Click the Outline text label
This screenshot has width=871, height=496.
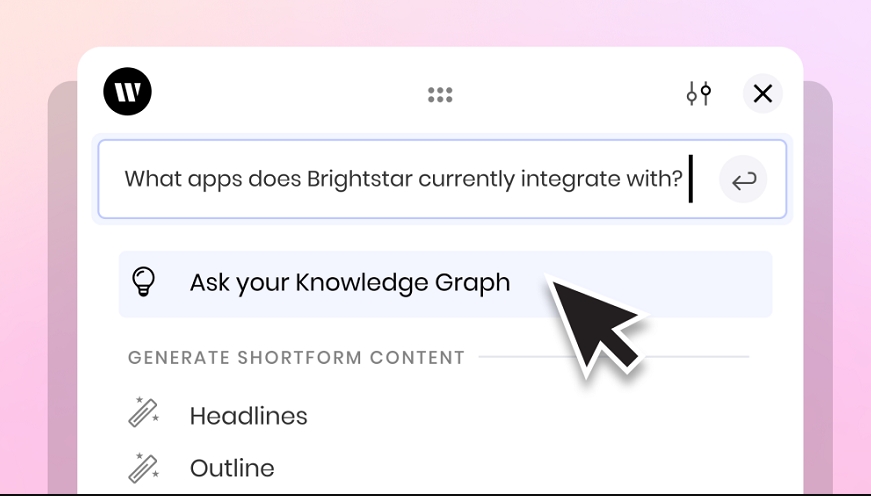coord(232,468)
